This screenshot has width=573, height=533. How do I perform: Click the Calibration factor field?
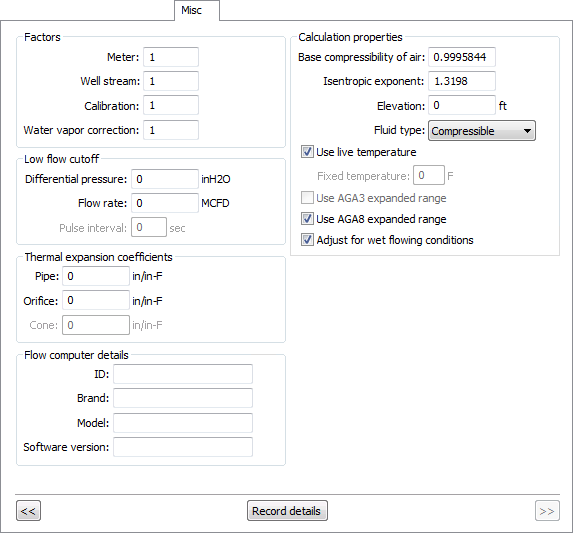tap(171, 106)
